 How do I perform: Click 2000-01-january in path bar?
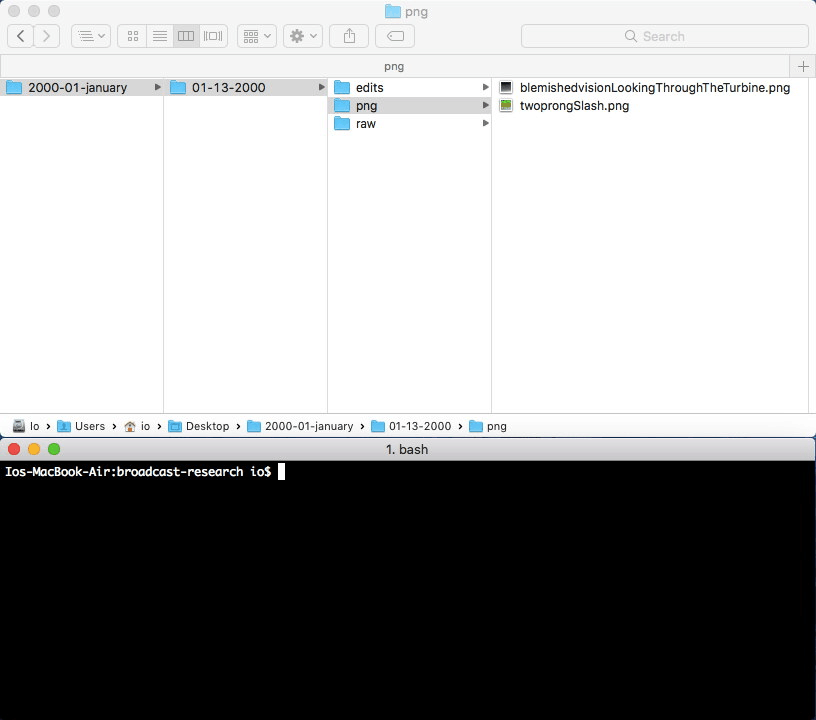pos(300,426)
